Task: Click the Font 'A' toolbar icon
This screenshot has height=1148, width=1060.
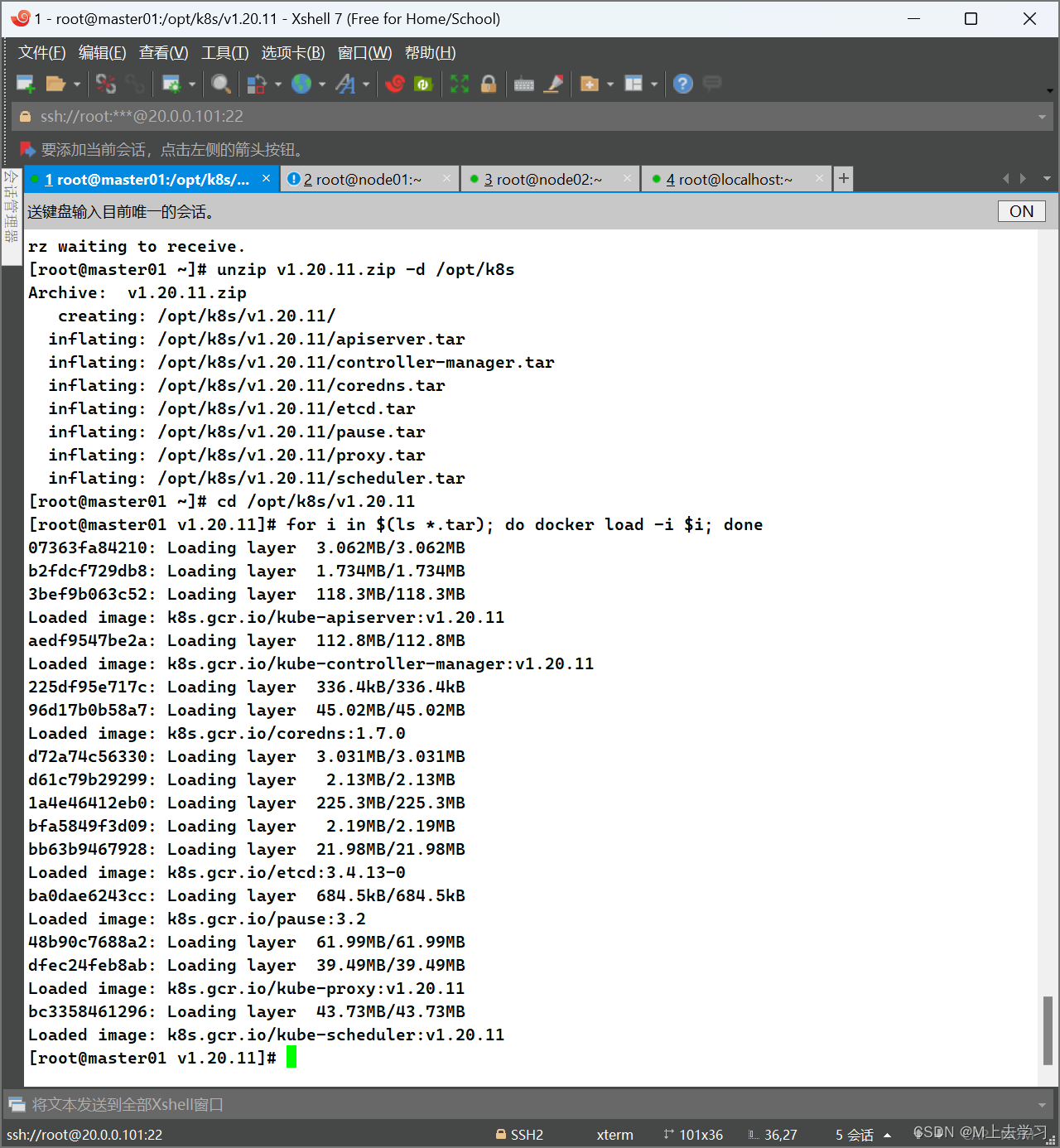Action: coord(345,84)
